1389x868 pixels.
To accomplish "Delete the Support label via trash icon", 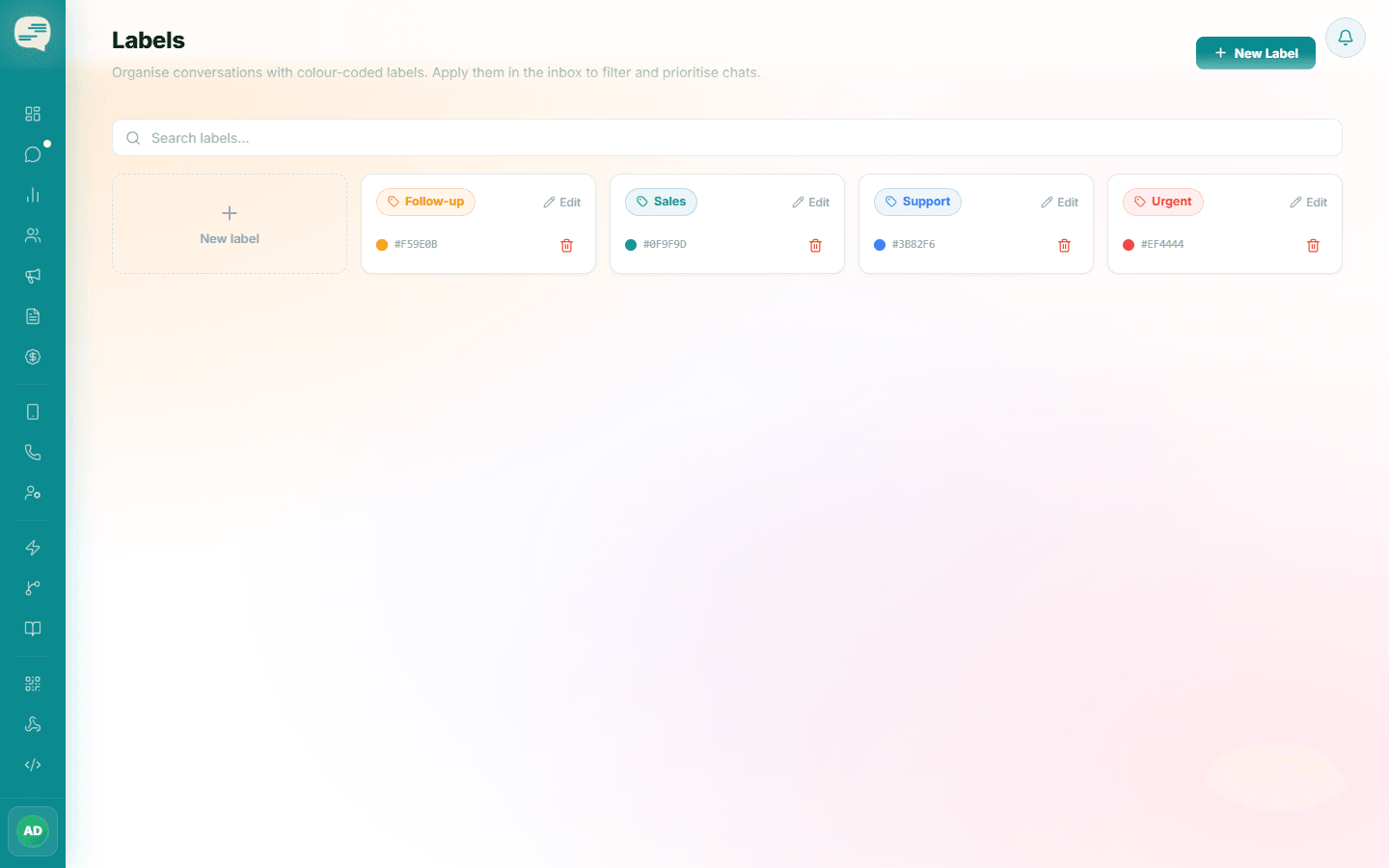I will click(1064, 245).
